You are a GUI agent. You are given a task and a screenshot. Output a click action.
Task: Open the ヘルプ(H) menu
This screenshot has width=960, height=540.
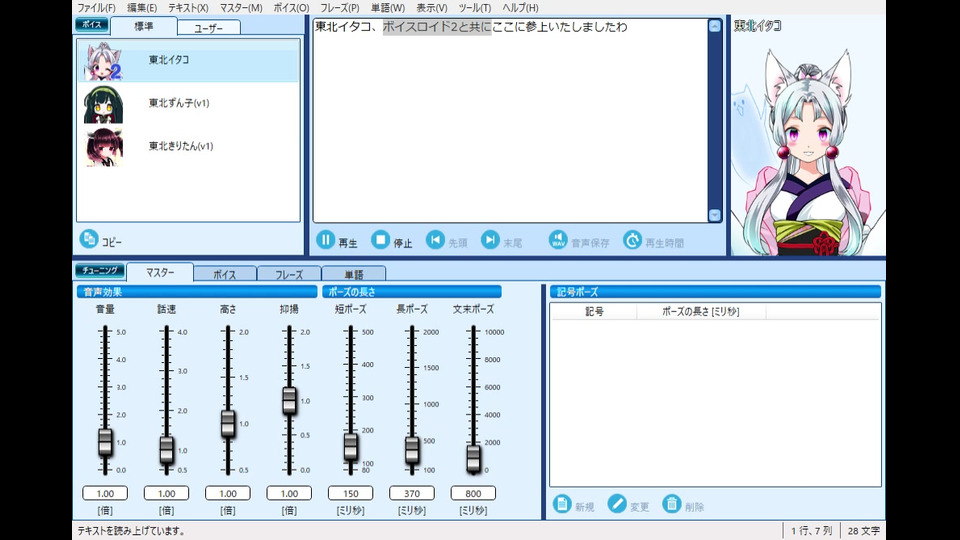point(520,7)
